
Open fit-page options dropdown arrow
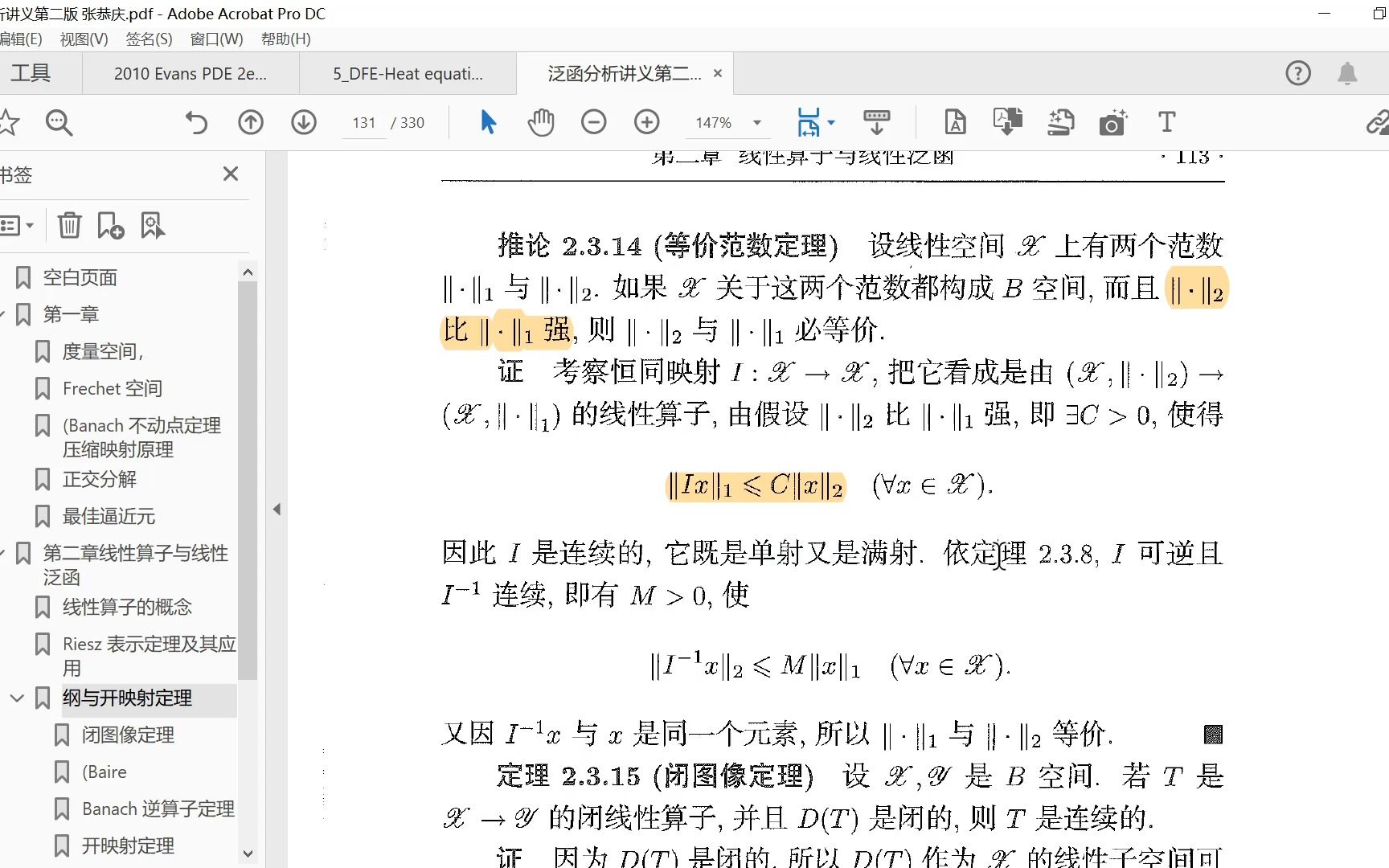click(831, 123)
